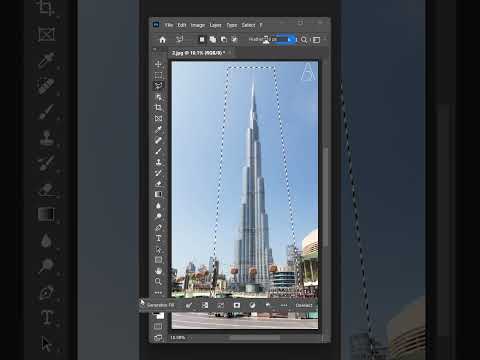Viewport: 480px width, 360px height.
Task: Toggle Quick Mask mode
Action: point(158,326)
